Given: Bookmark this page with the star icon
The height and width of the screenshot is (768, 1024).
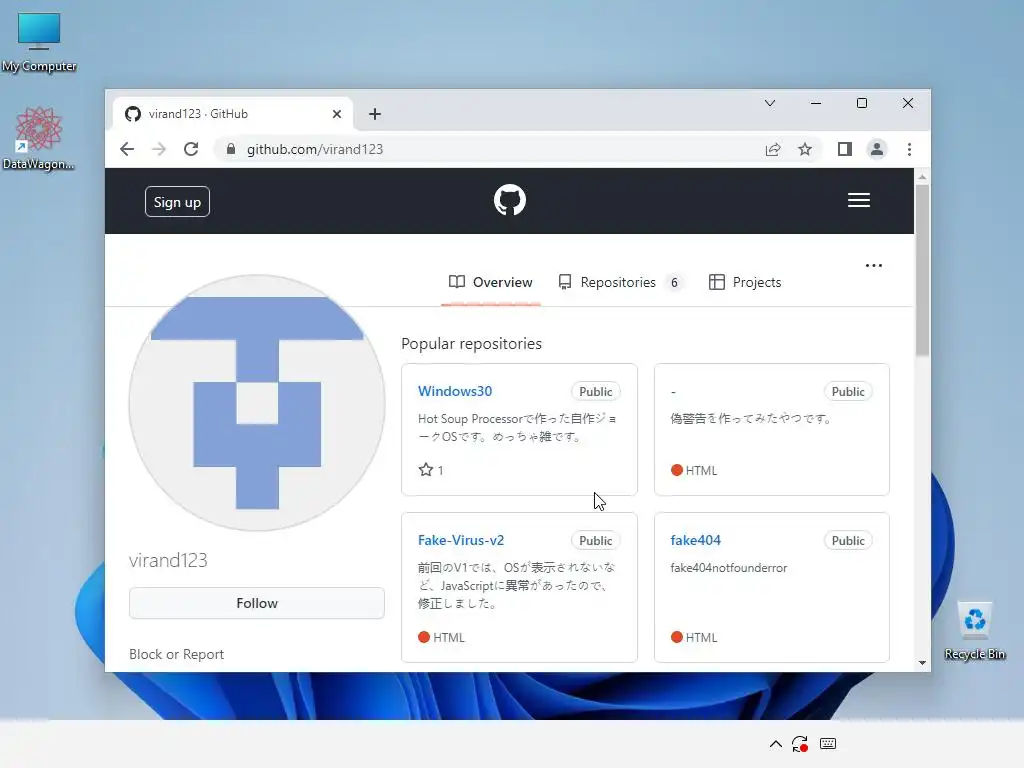Looking at the screenshot, I should point(805,150).
